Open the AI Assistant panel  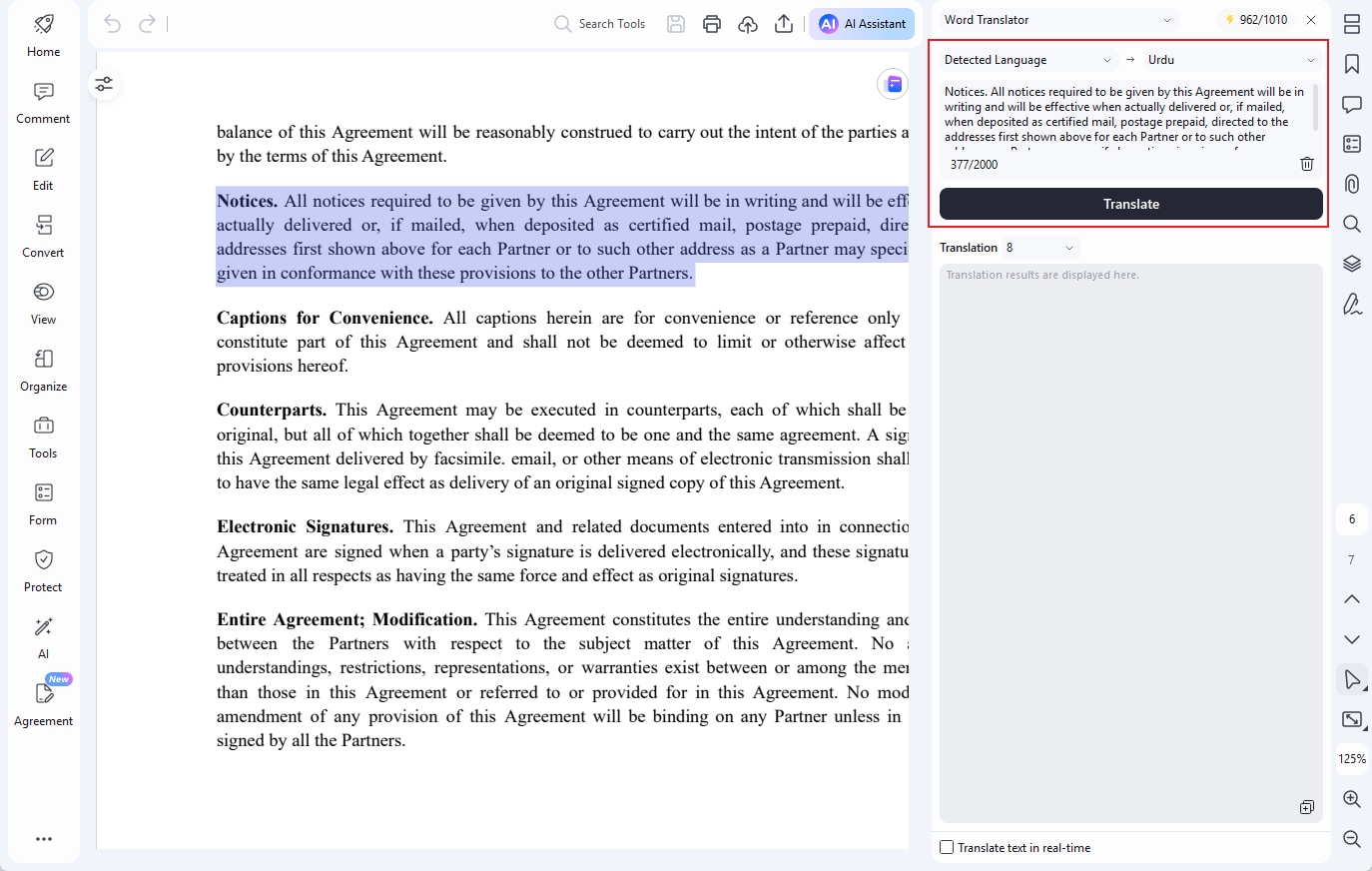pos(862,24)
